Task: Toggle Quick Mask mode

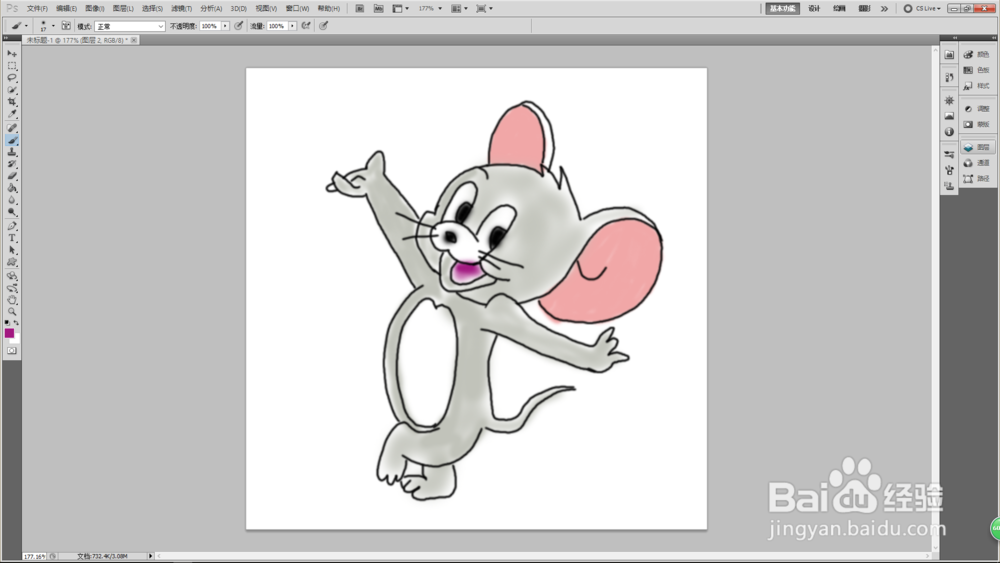Action: coord(11,351)
